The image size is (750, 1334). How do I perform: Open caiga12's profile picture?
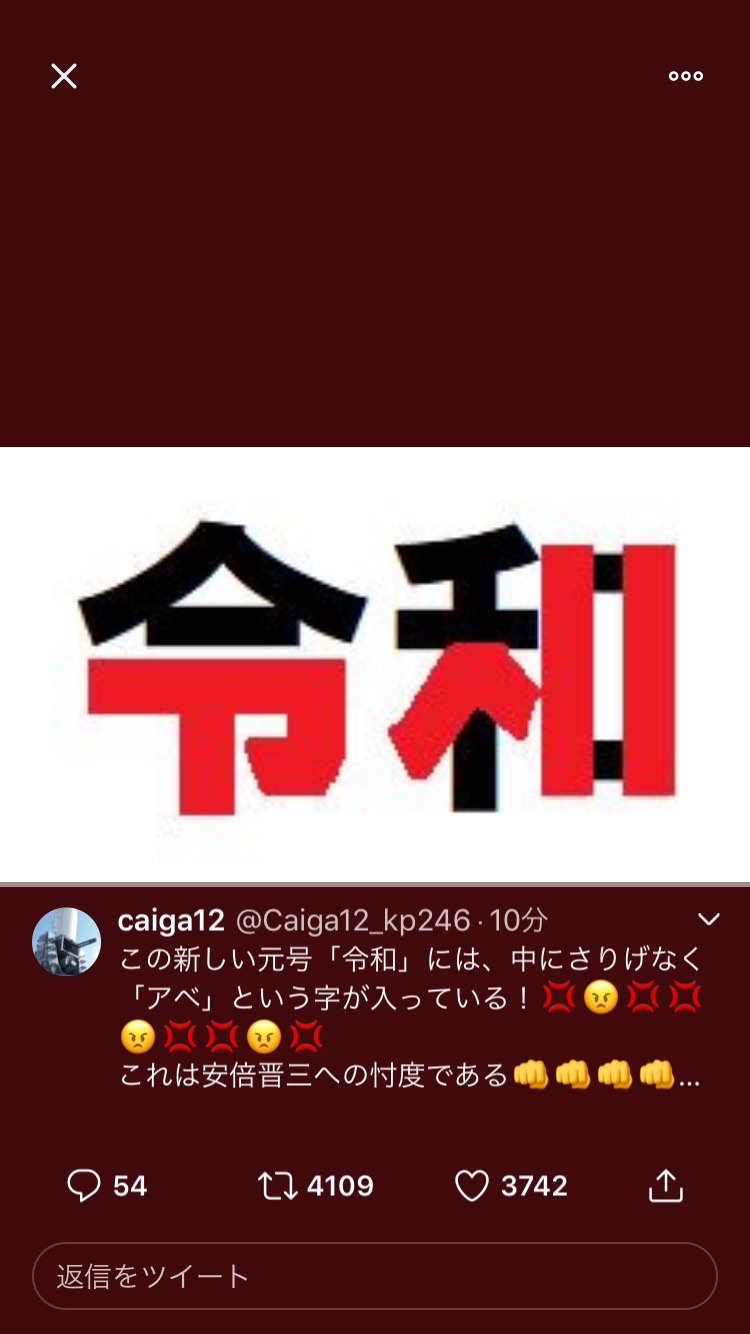pyautogui.click(x=66, y=941)
